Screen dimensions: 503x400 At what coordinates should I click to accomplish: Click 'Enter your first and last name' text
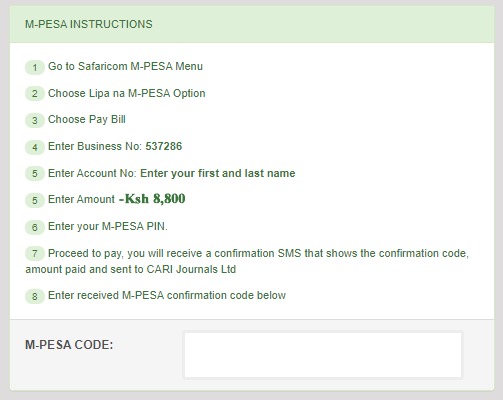click(218, 173)
